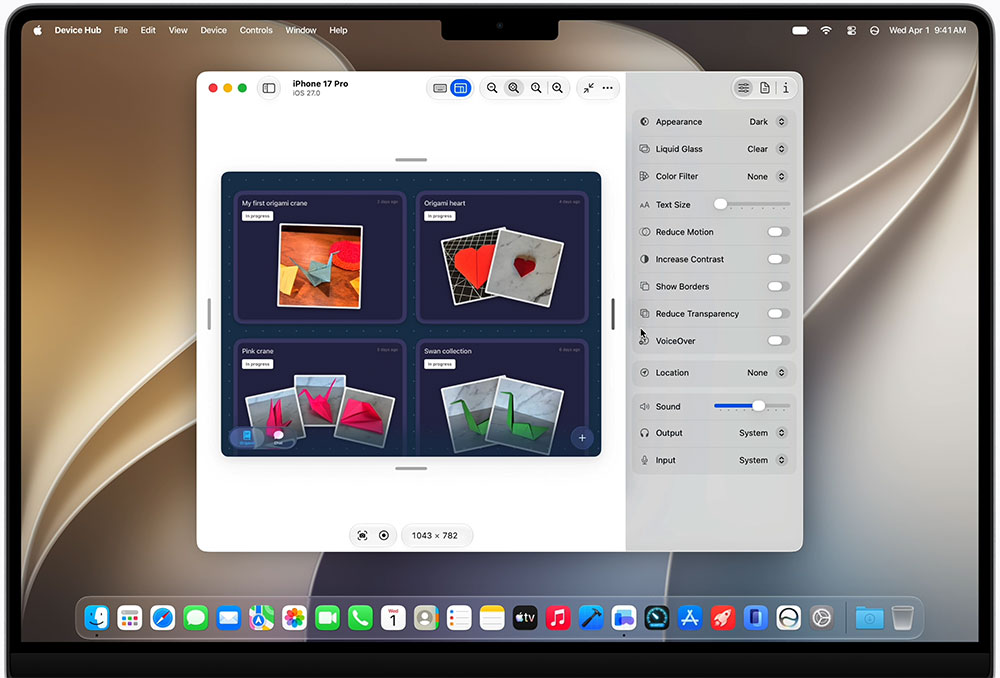Image resolution: width=1000 pixels, height=678 pixels.
Task: Open the red rocket app in Dock
Action: (723, 618)
